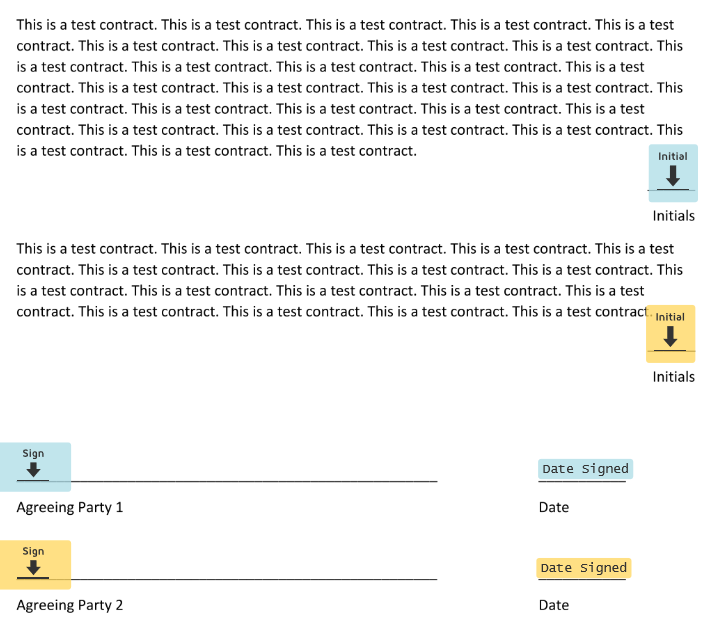Select the word "Sign" on the blue tag
Screen dimensions: 711x641
(33, 453)
